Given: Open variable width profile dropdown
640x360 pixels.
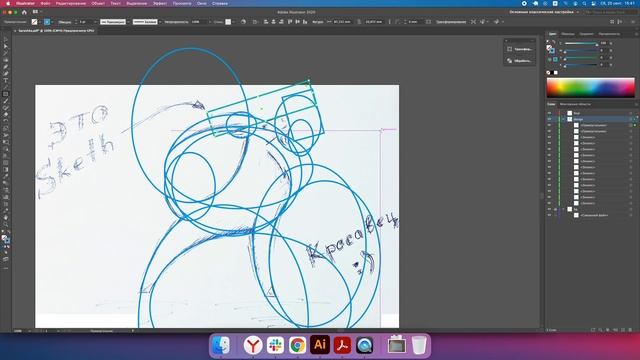Looking at the screenshot, I should point(128,22).
